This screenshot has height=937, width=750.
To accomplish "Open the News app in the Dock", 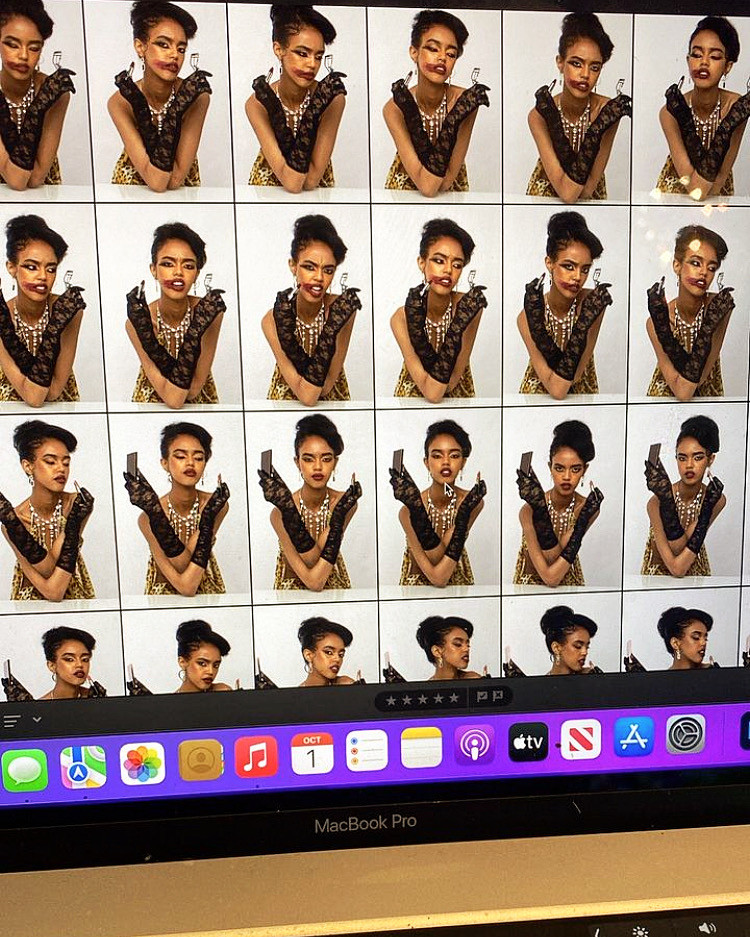I will [x=581, y=739].
